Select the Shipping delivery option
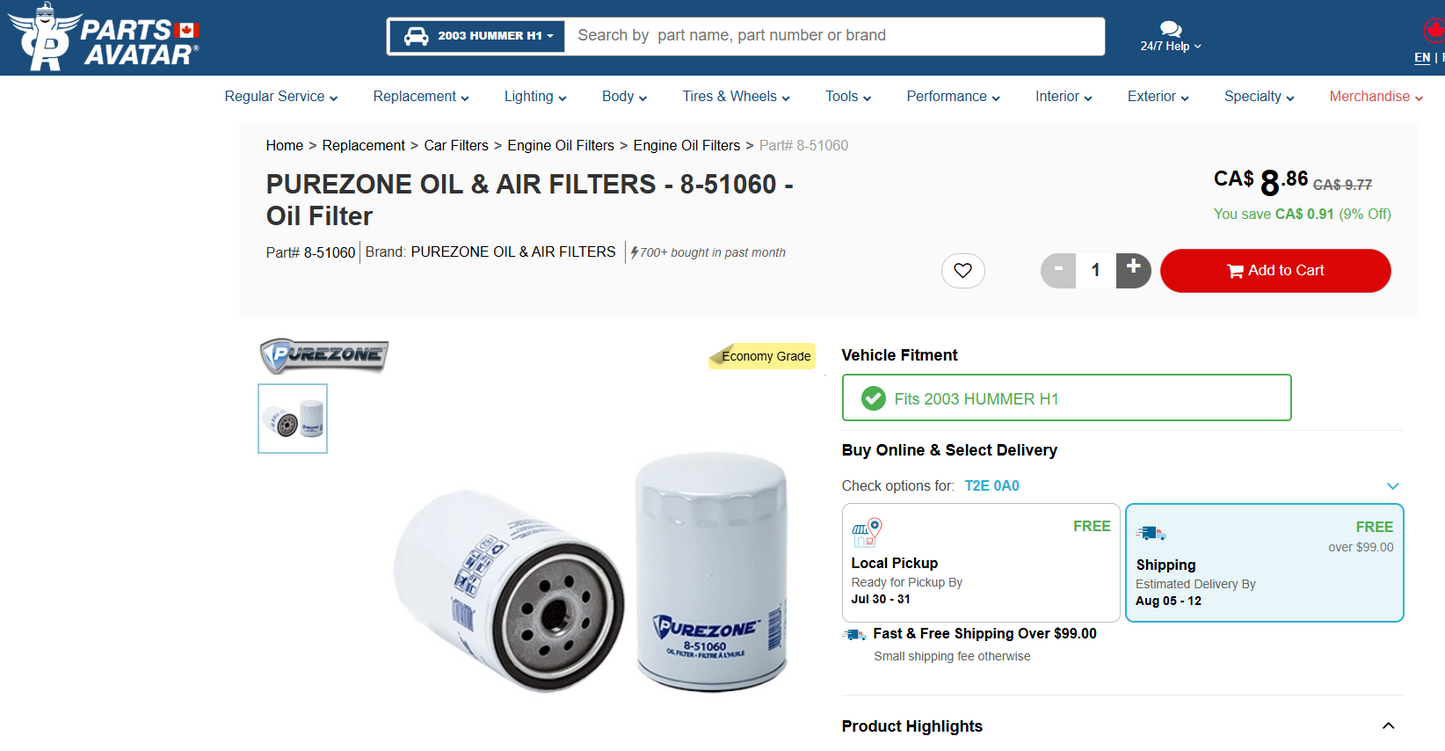Screen dimensions: 1445x751 (1264, 562)
